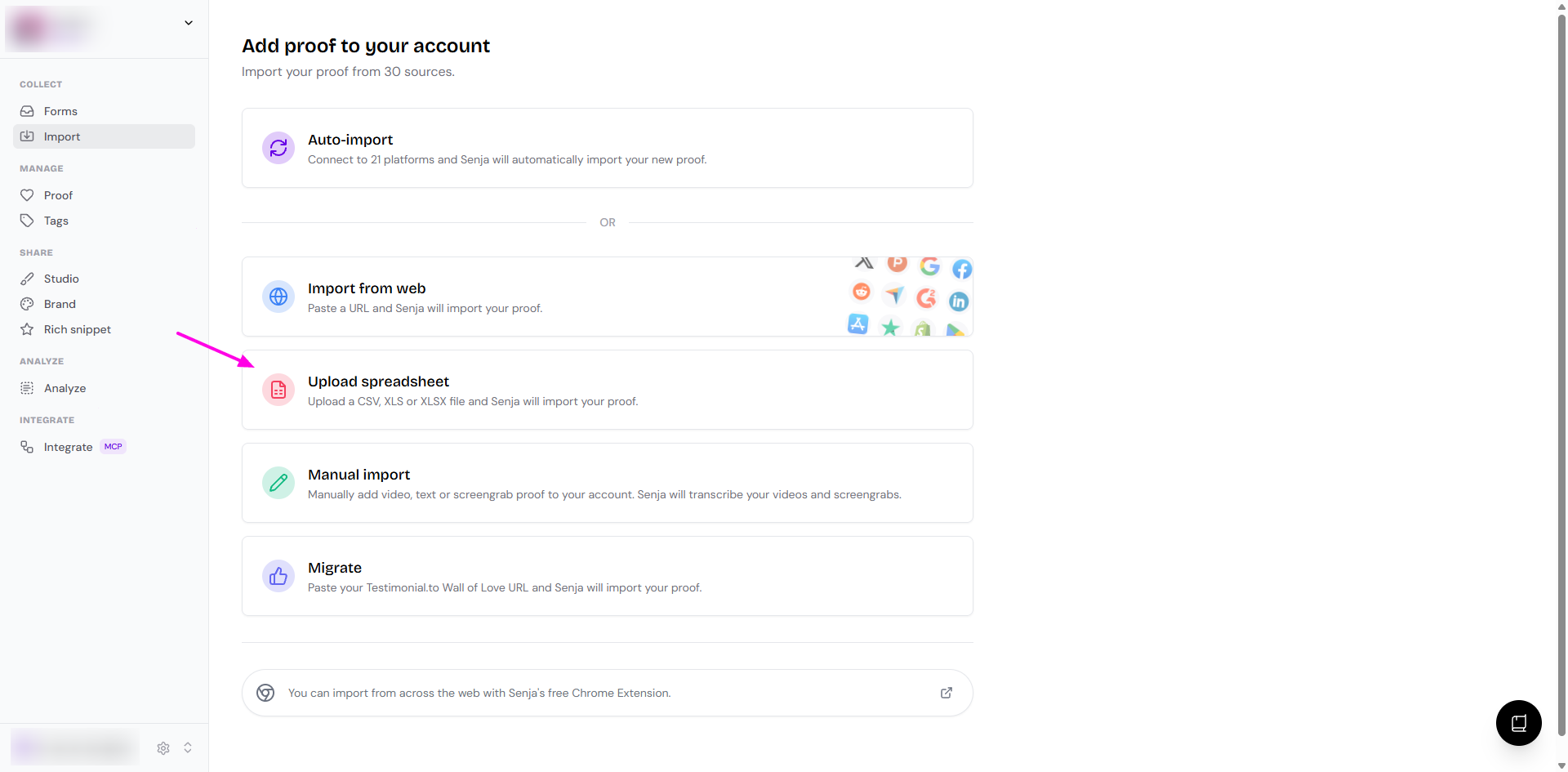Open the Tags sidebar item
1568x772 pixels.
(x=56, y=221)
